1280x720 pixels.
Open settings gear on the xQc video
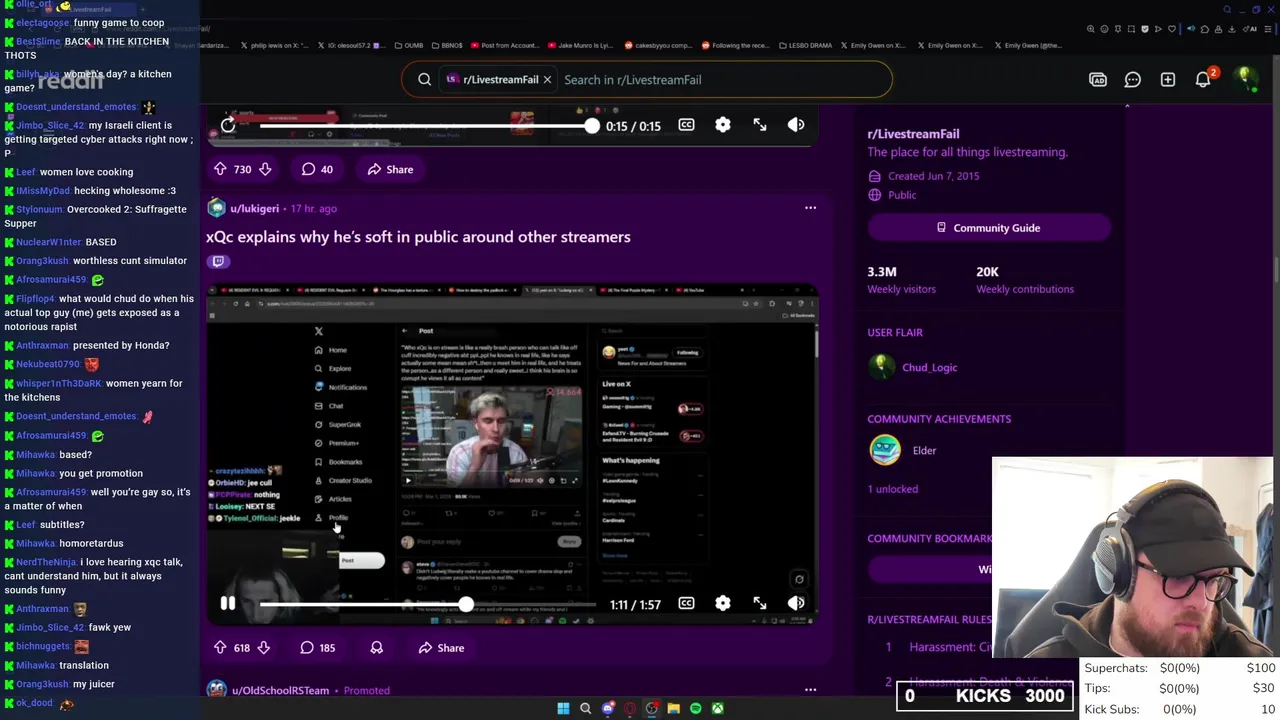[x=723, y=603]
